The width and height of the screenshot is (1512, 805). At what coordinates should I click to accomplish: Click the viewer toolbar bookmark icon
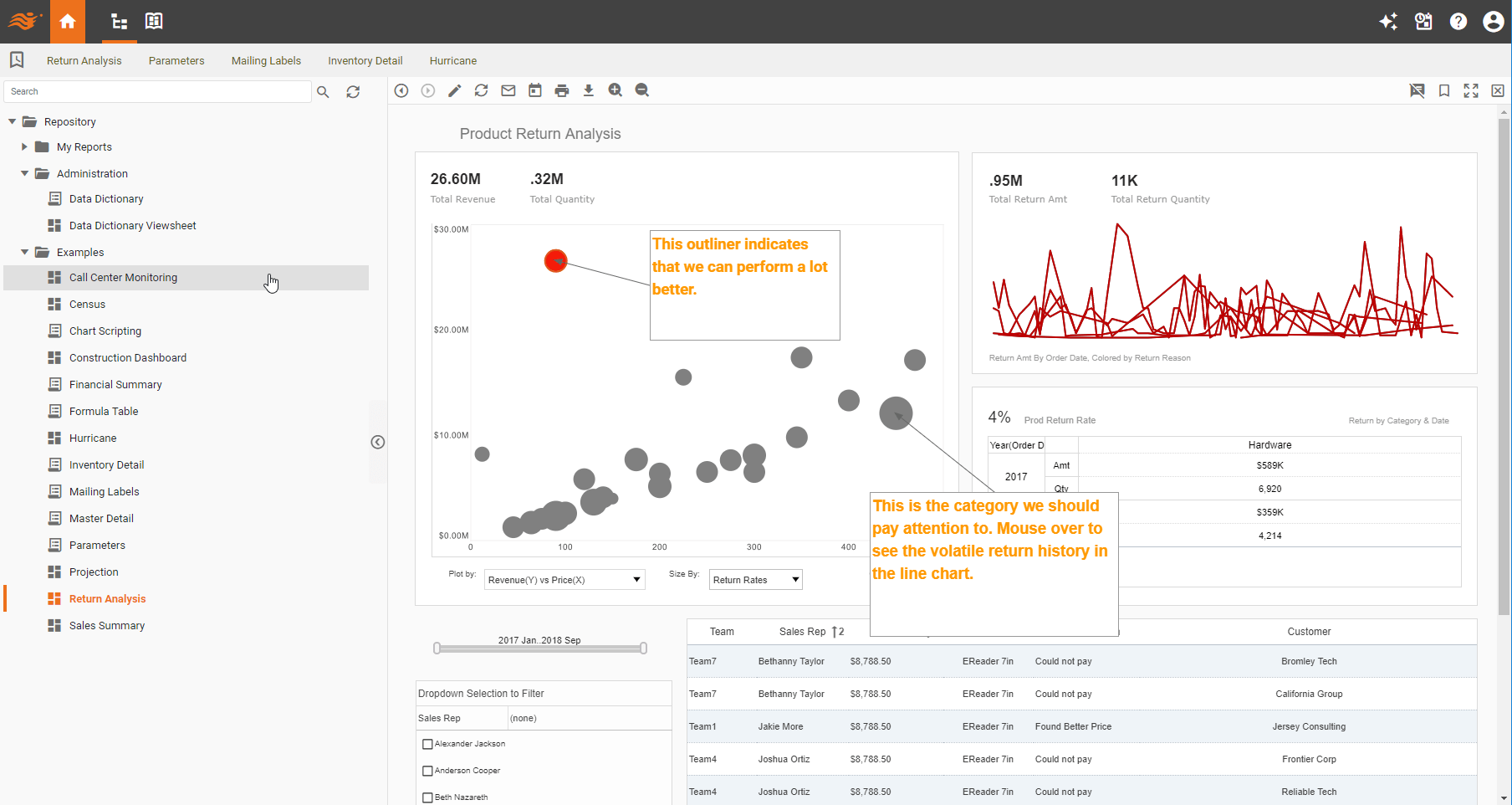pyautogui.click(x=1444, y=90)
